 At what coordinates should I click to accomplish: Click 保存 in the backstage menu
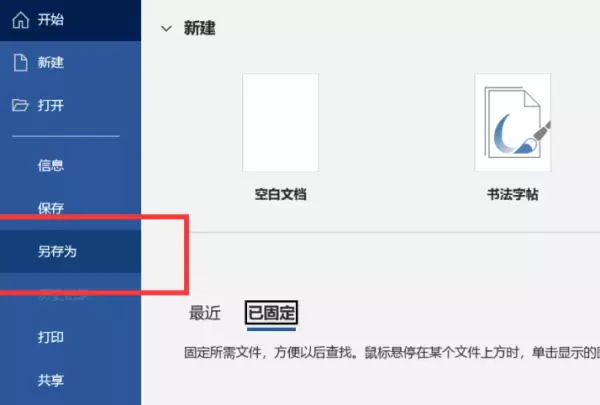click(70, 208)
